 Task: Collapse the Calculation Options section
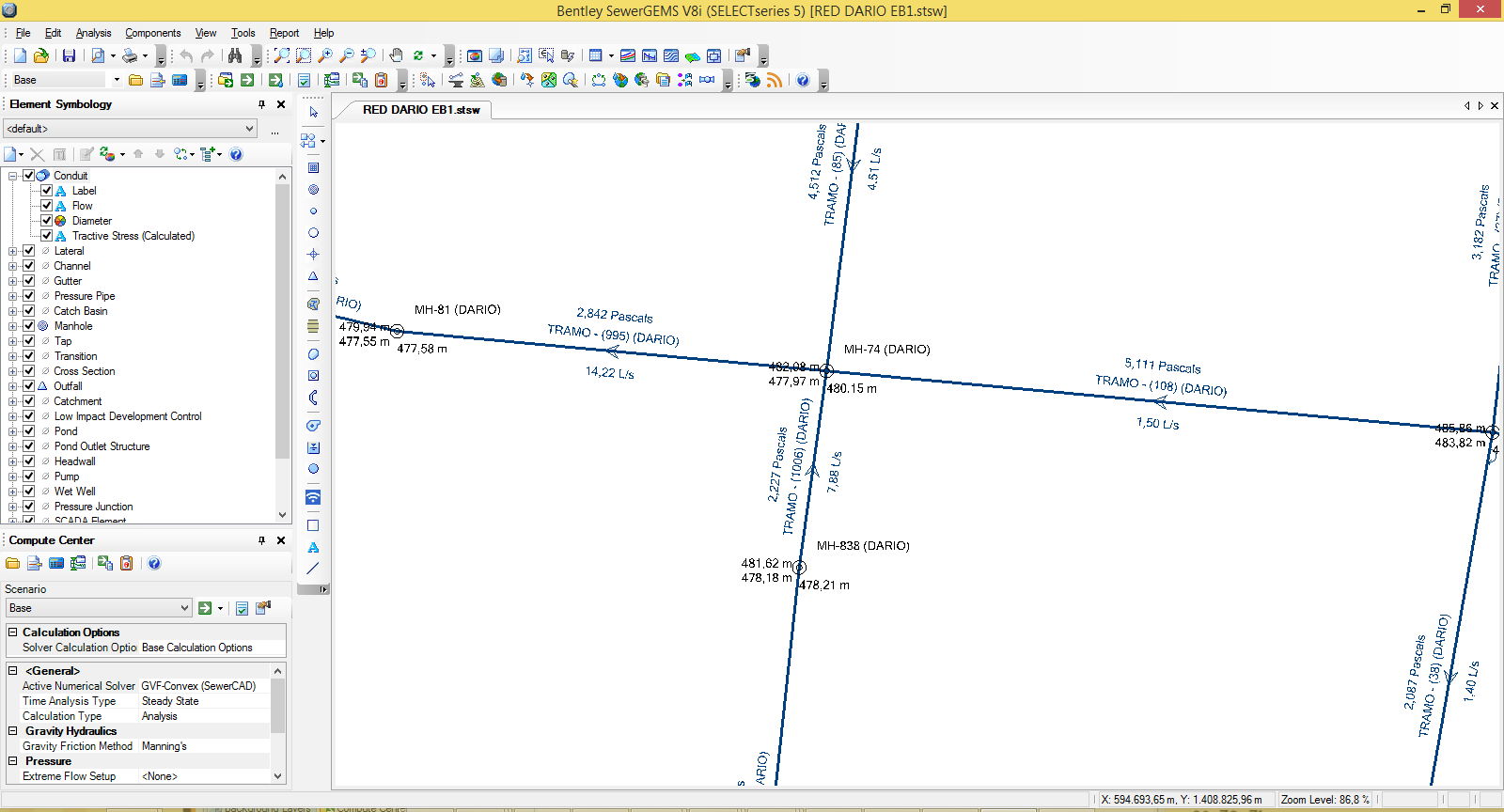[x=13, y=632]
